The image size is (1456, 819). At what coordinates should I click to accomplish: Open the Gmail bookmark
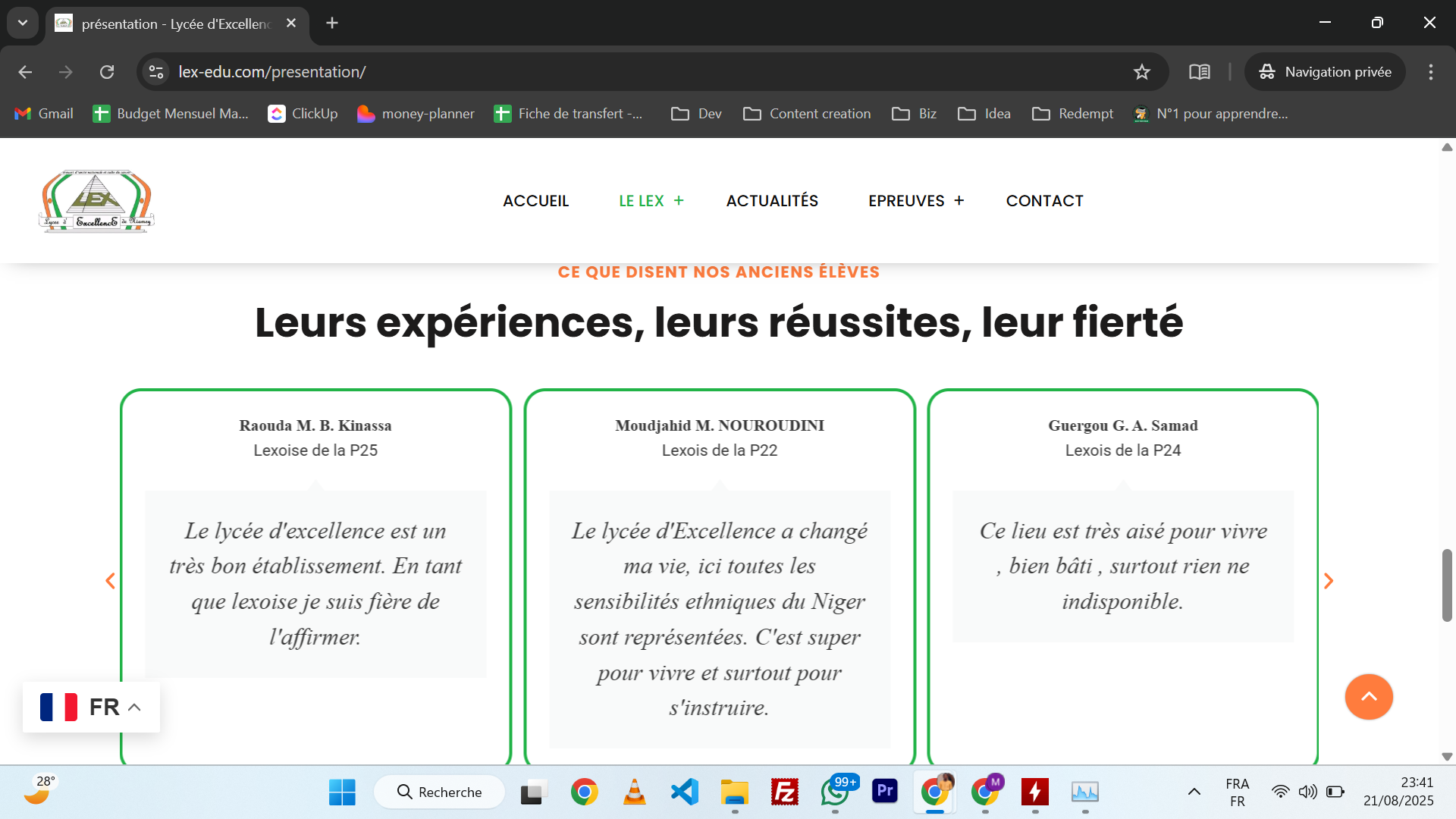[44, 114]
